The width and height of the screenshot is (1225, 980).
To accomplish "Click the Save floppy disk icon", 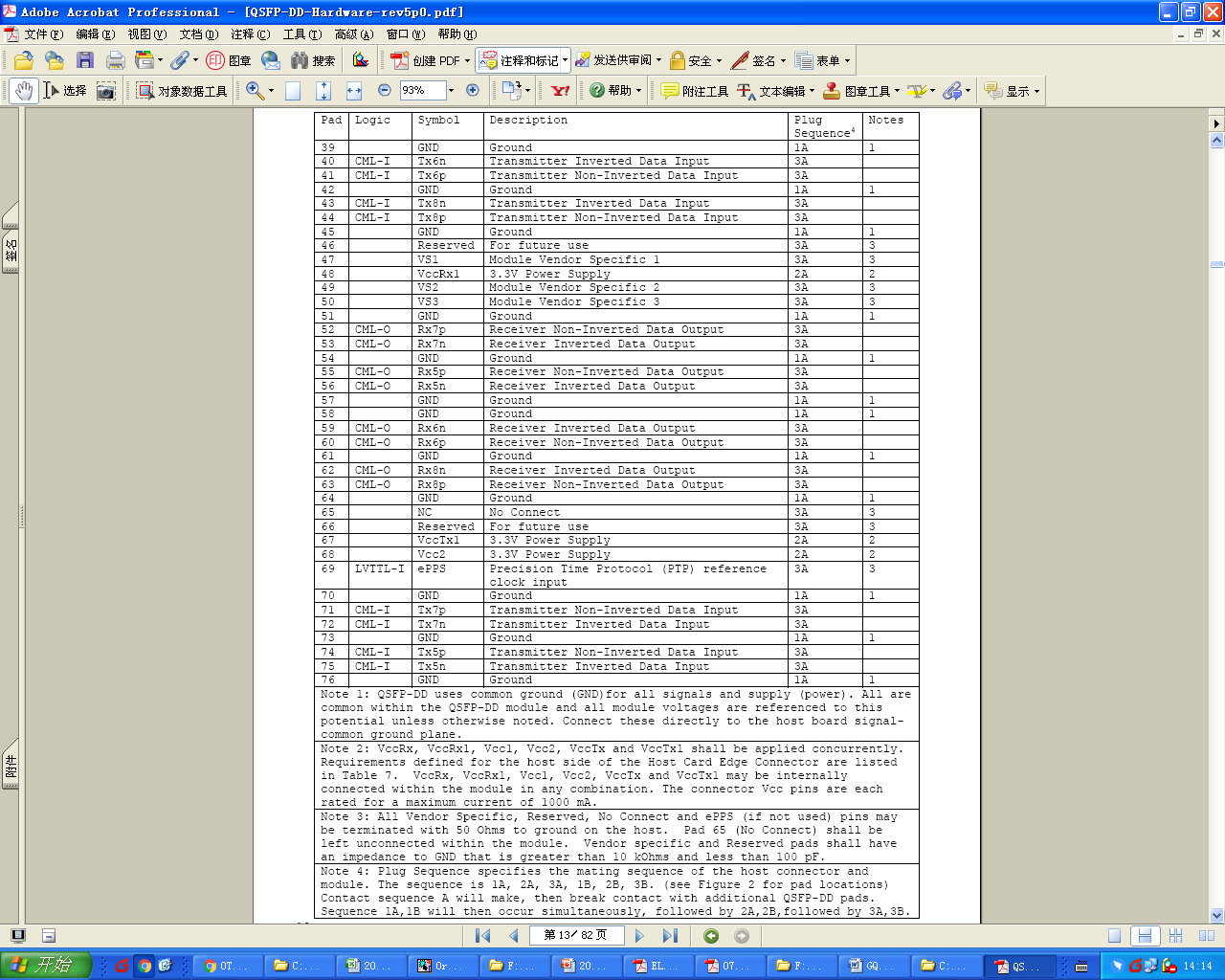I will pyautogui.click(x=85, y=60).
